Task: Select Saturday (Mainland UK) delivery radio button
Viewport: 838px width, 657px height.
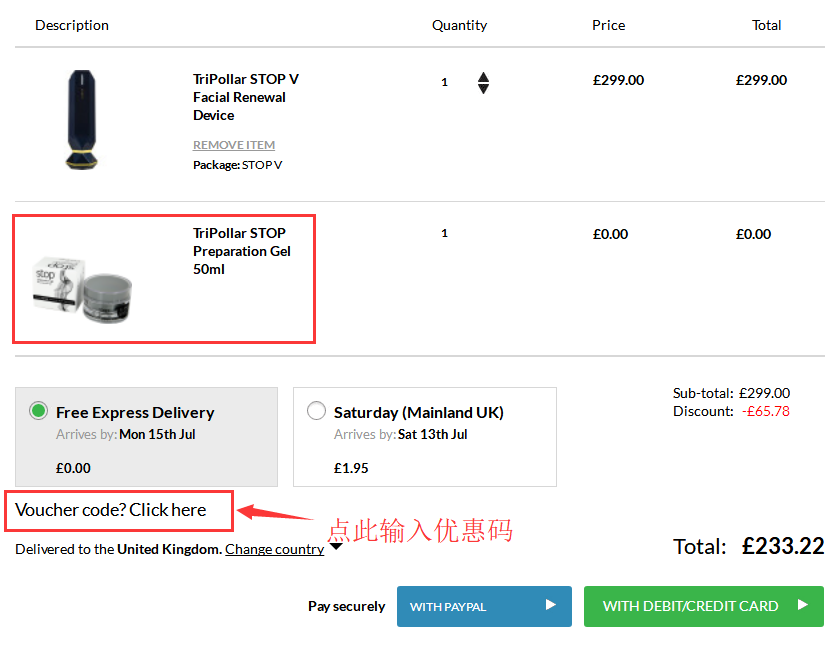Action: (316, 411)
